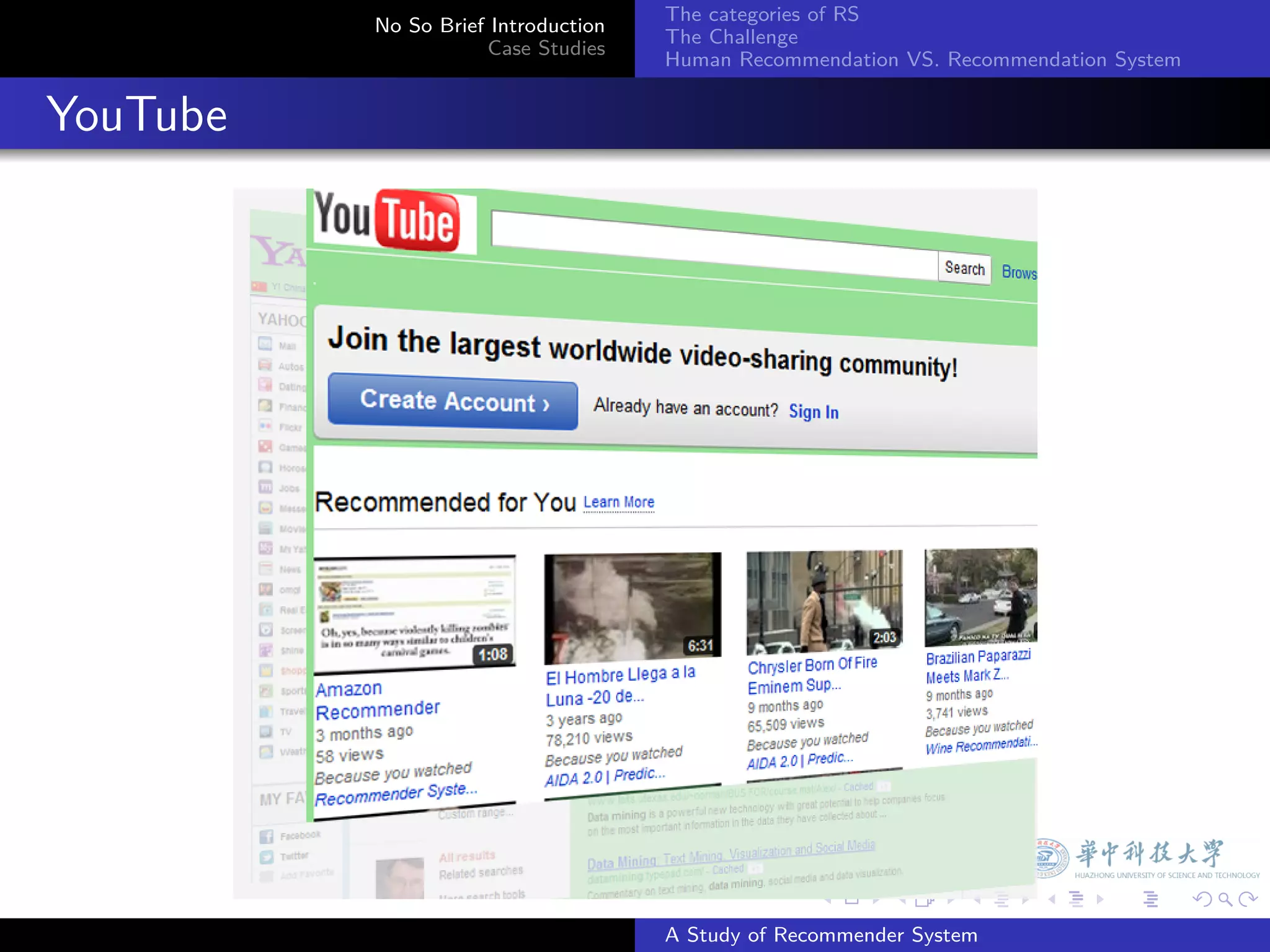Click the YouTube search input field
The height and width of the screenshot is (952, 1270).
tap(714, 245)
